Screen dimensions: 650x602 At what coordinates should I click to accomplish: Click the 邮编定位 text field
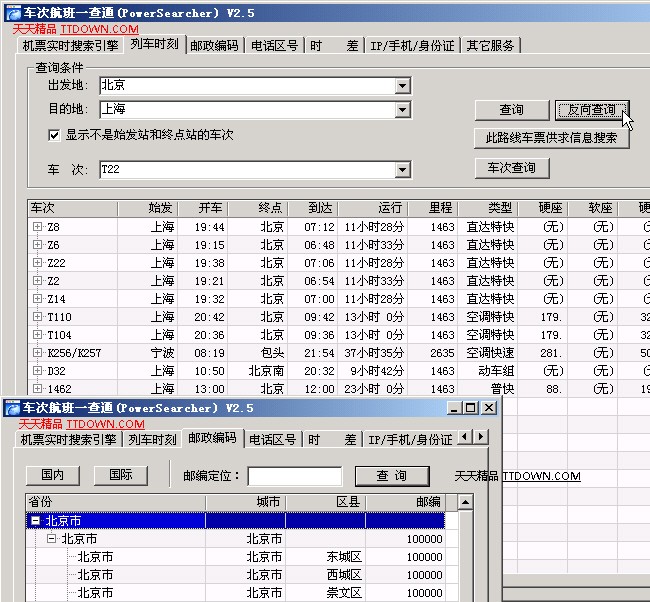click(295, 476)
